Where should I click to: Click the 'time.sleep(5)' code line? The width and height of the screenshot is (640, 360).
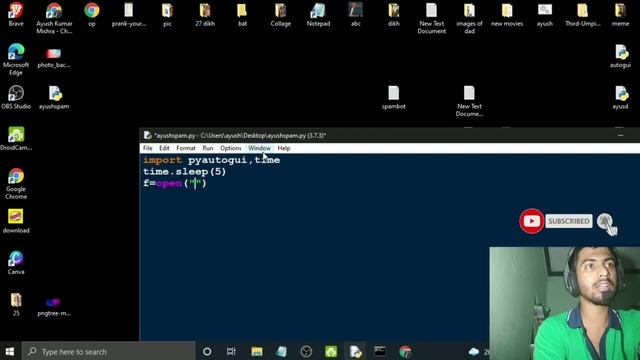click(184, 171)
